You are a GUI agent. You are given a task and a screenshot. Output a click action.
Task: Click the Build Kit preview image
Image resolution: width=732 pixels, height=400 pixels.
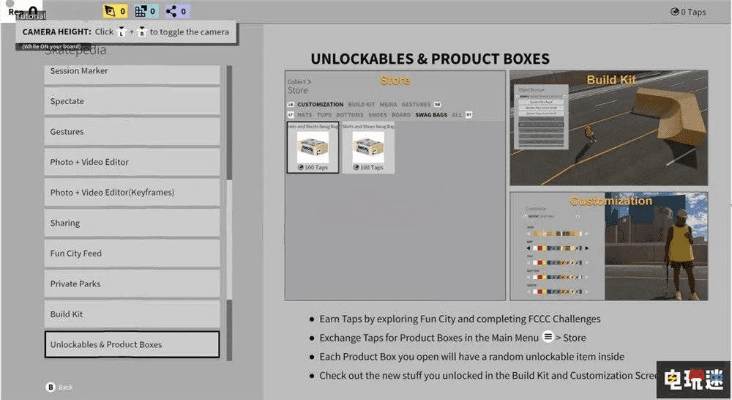click(609, 128)
